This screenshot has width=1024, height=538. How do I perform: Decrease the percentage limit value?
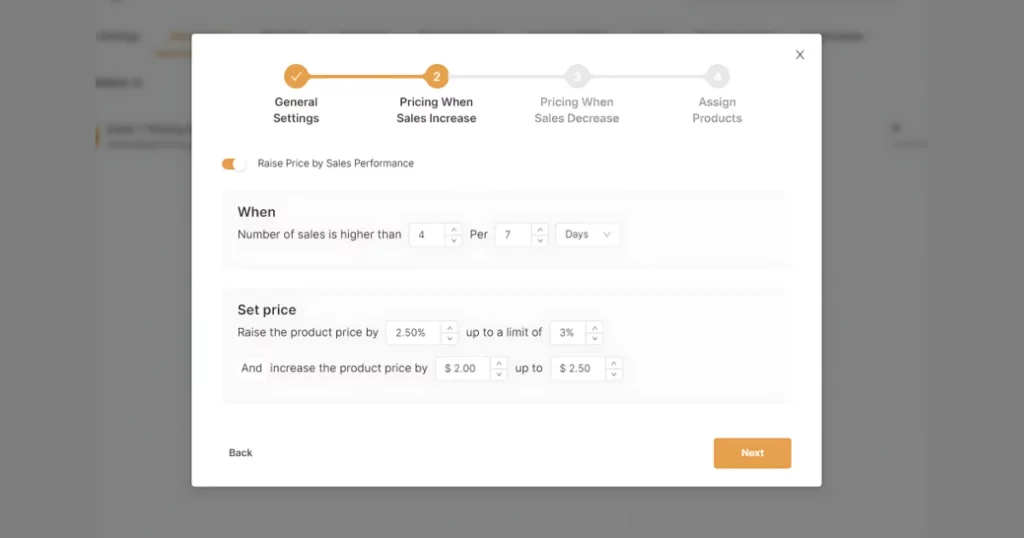(594, 338)
